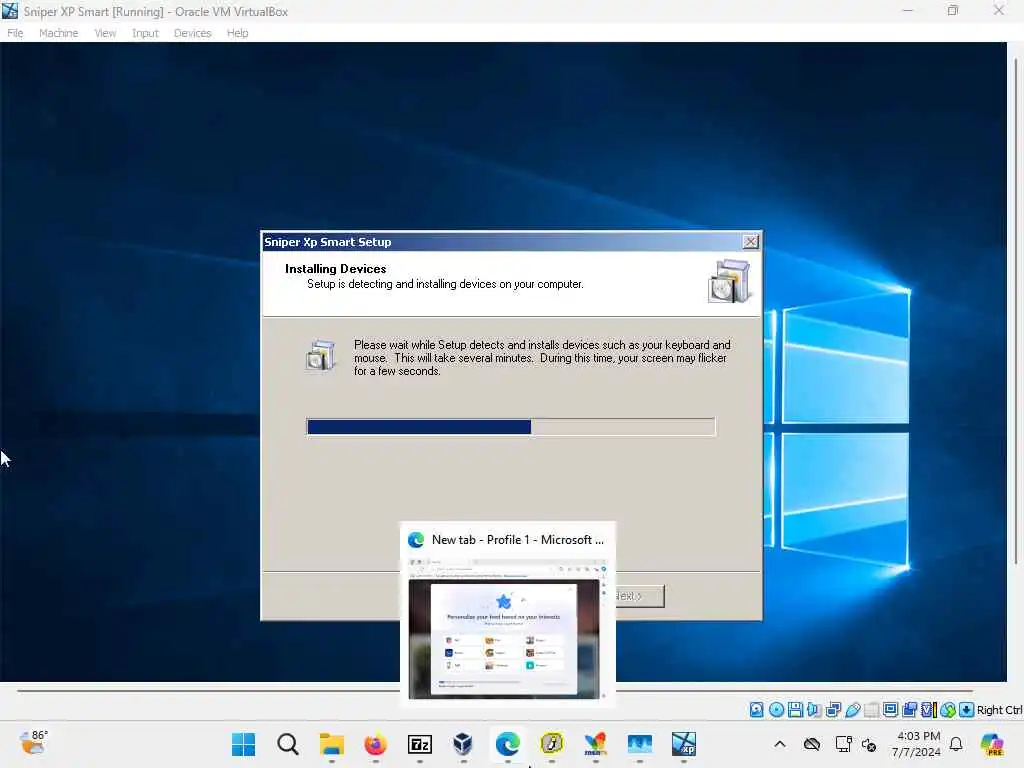Switch to the Sniper XP VM taskbar icon
The image size is (1024, 768).
point(684,744)
